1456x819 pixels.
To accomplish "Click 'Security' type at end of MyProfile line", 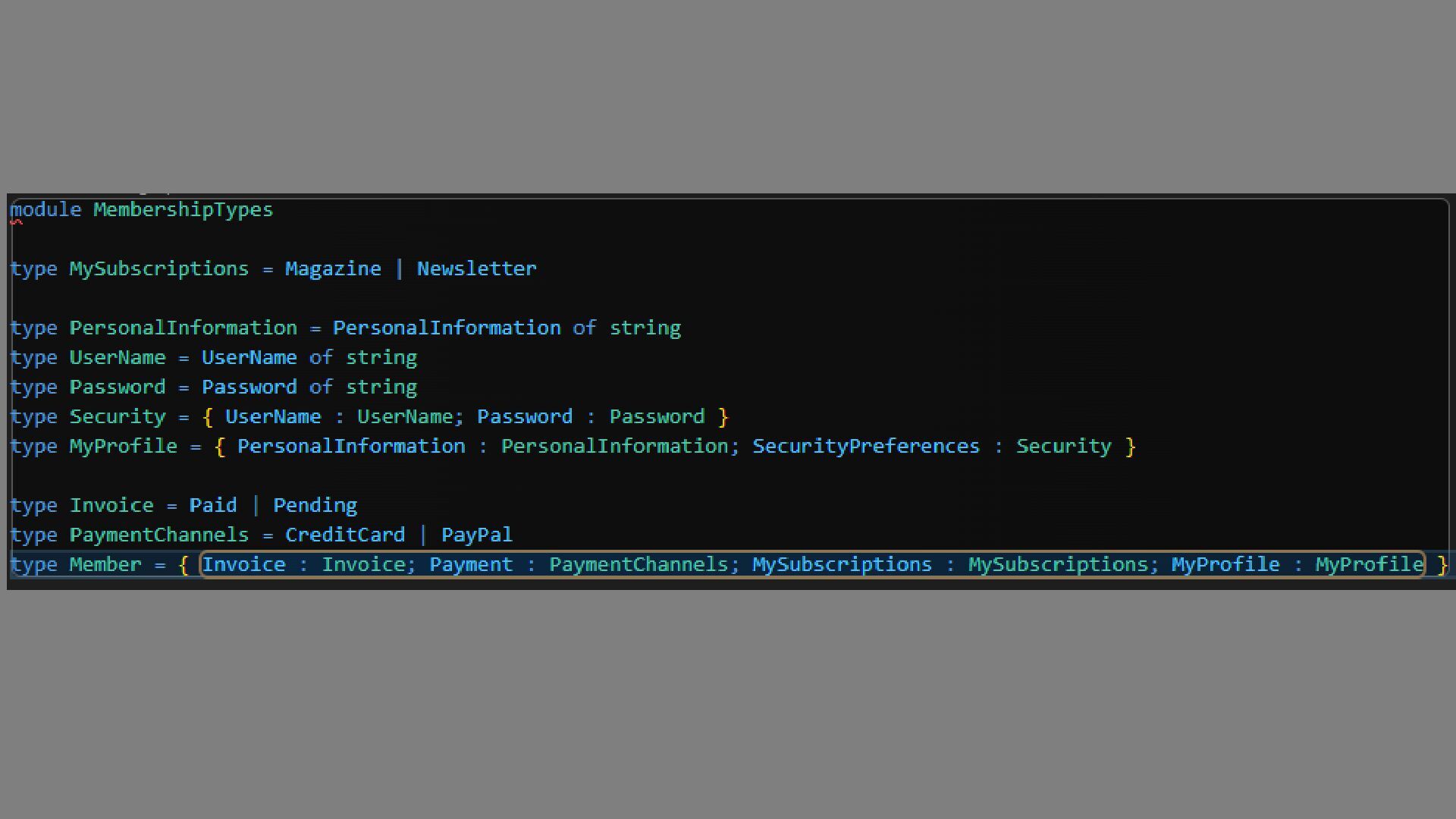I will tap(1063, 446).
